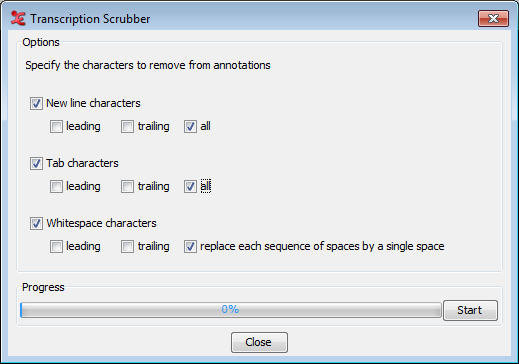Click the Transcription Scrubber title bar icon
The width and height of the screenshot is (519, 364).
(18, 18)
